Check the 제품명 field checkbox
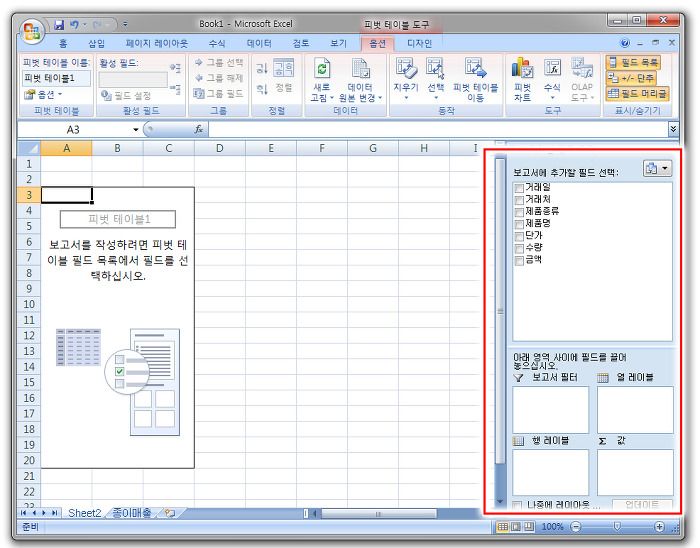 [519, 224]
